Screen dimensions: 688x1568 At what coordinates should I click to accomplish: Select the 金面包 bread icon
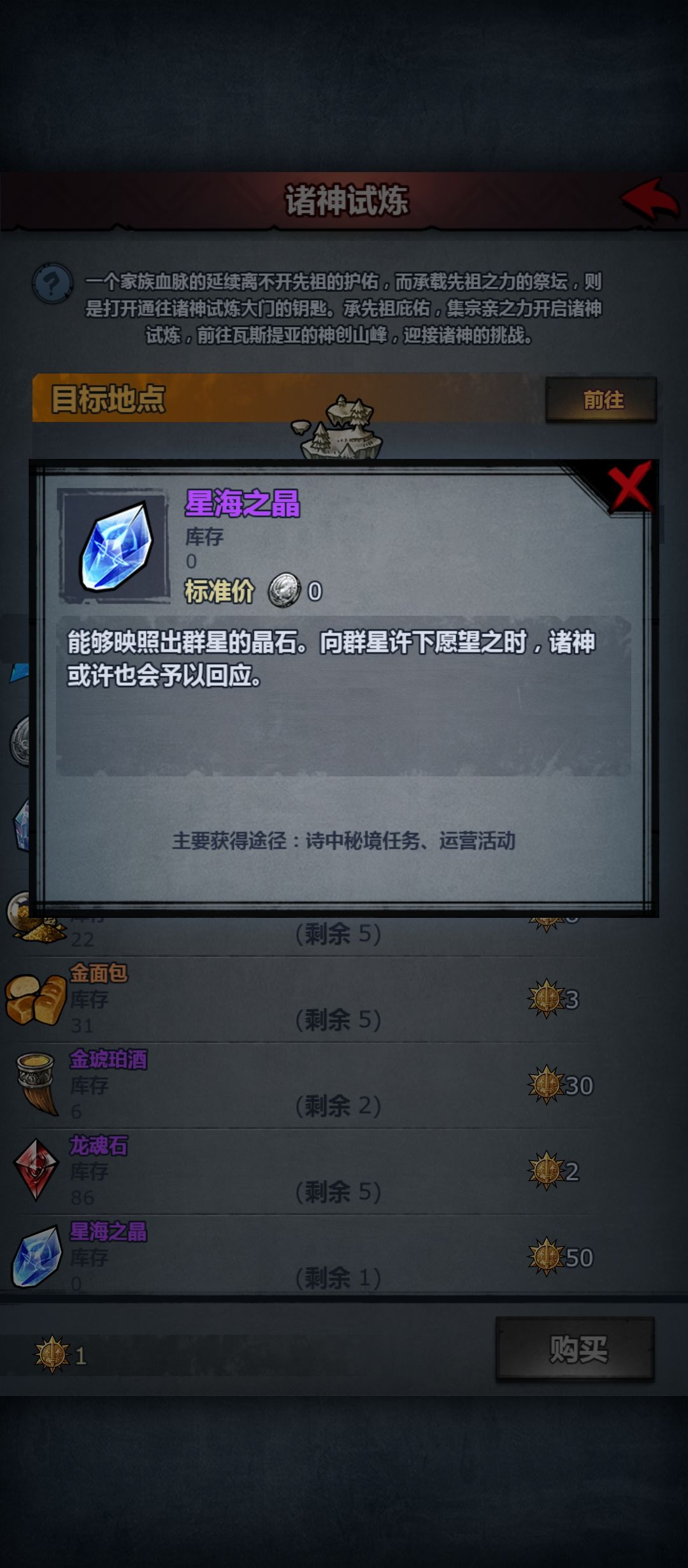[36, 999]
